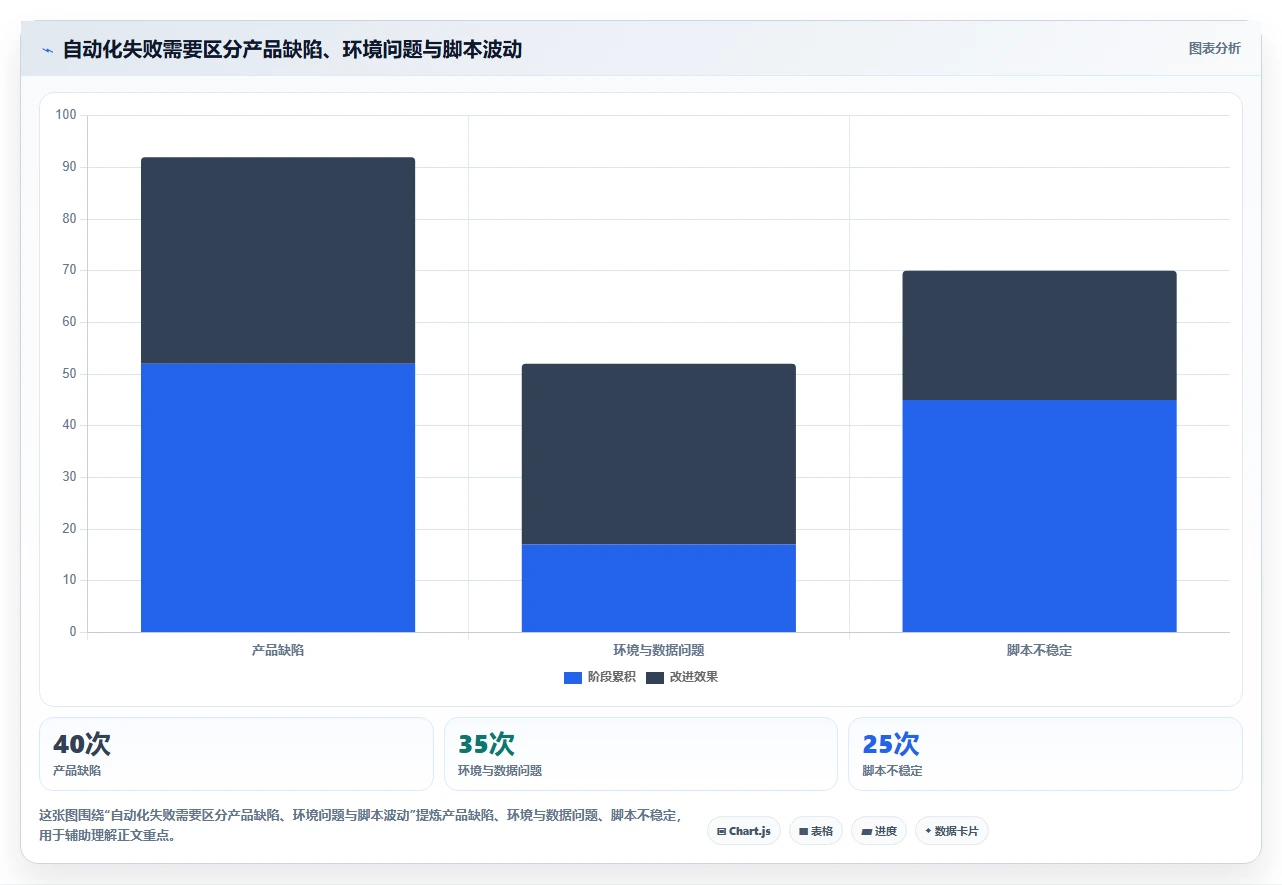Click the lightning icon beside the chart title
The width and height of the screenshot is (1282, 885).
tap(47, 50)
